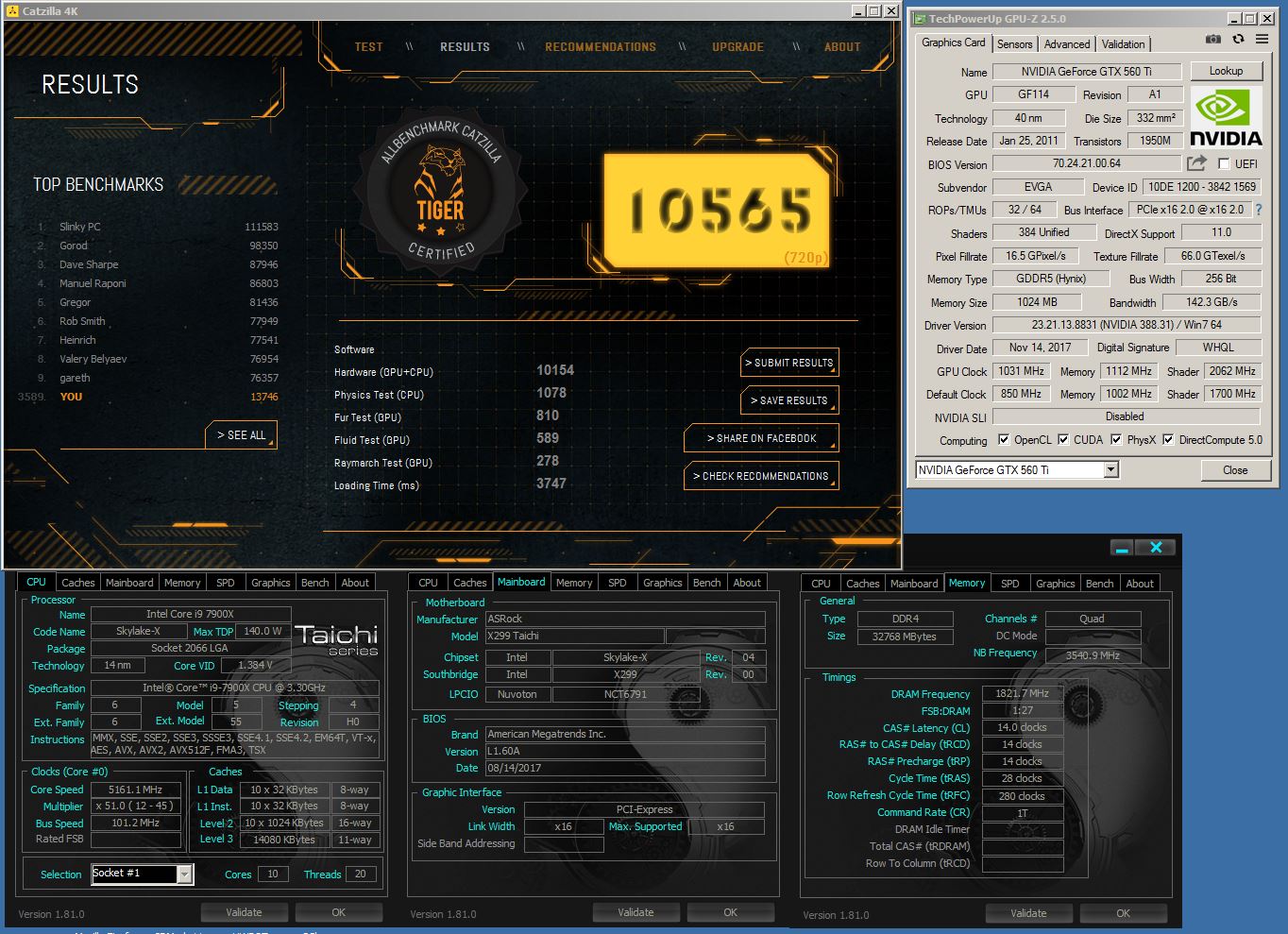The image size is (1288, 934).
Task: Click the BIOS Version field 70.24.21.00.64
Action: [x=1086, y=163]
